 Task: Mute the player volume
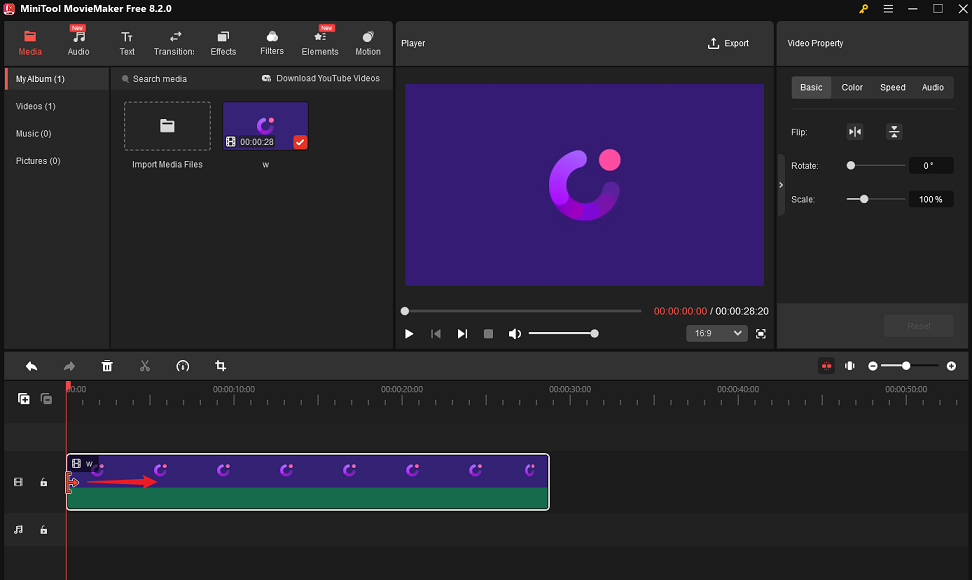[x=515, y=333]
